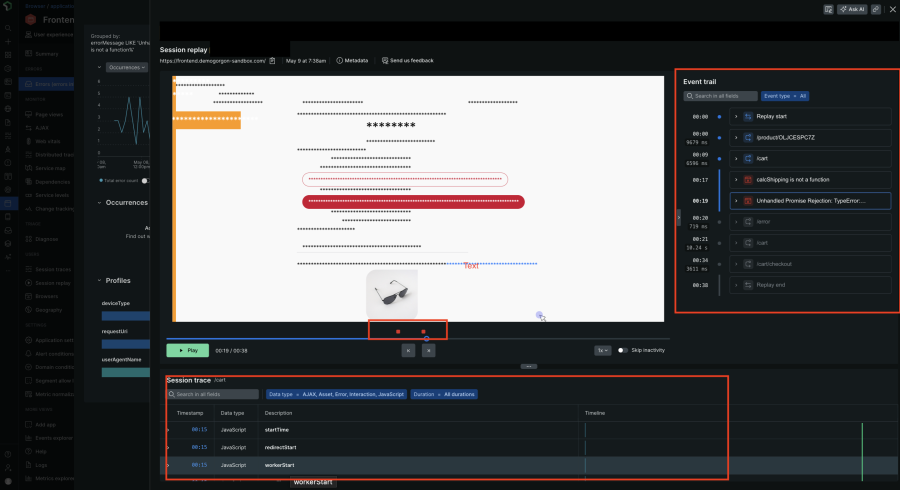
Task: Open the Duration filter in Session trace
Action: (444, 394)
